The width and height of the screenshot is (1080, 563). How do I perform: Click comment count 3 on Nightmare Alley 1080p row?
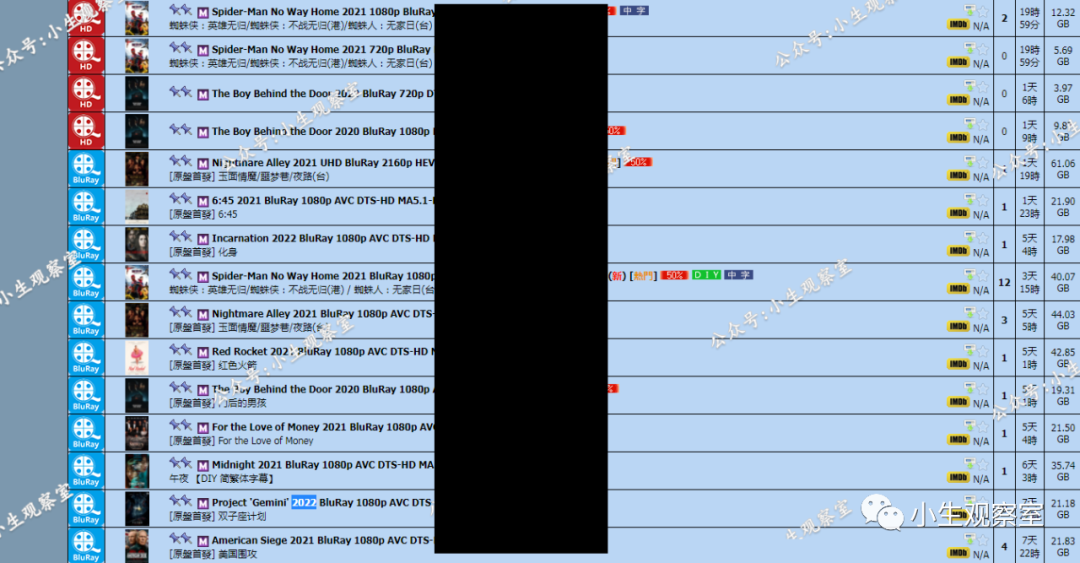[1004, 320]
